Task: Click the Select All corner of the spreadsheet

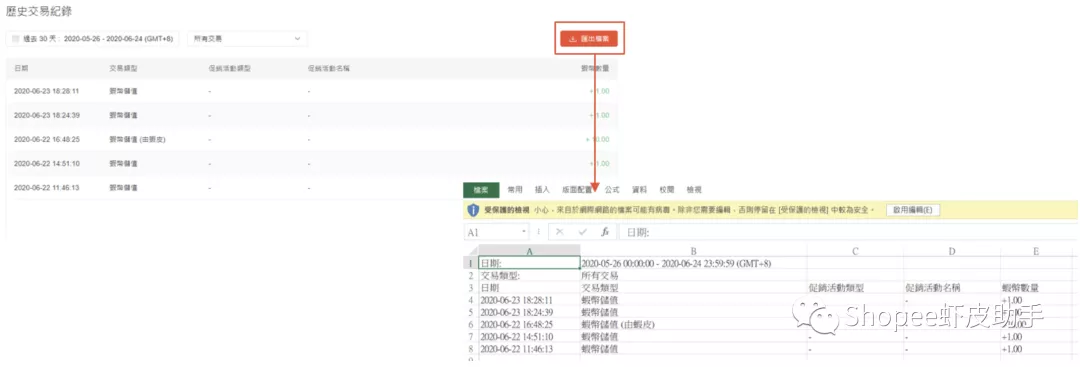Action: tap(470, 251)
